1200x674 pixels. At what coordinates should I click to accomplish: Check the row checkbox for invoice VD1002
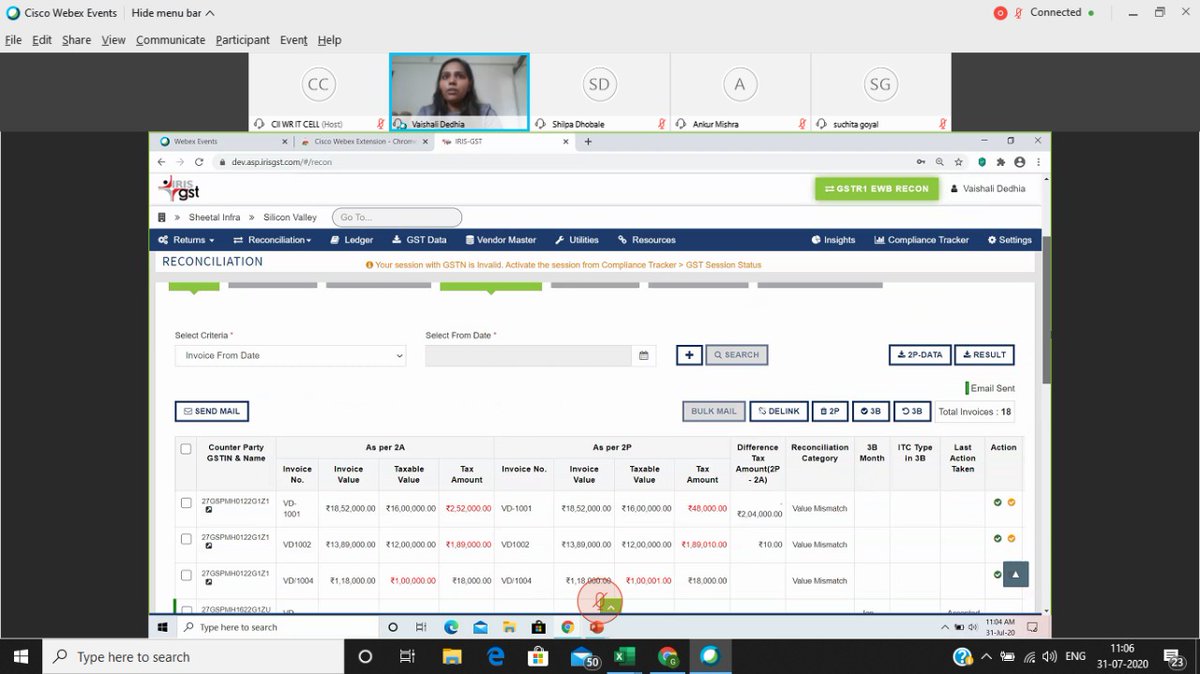(x=186, y=539)
